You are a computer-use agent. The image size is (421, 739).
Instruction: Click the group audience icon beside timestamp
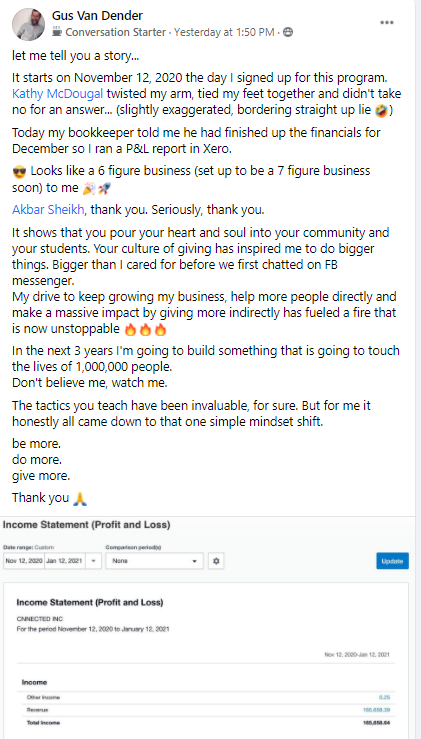pos(288,32)
